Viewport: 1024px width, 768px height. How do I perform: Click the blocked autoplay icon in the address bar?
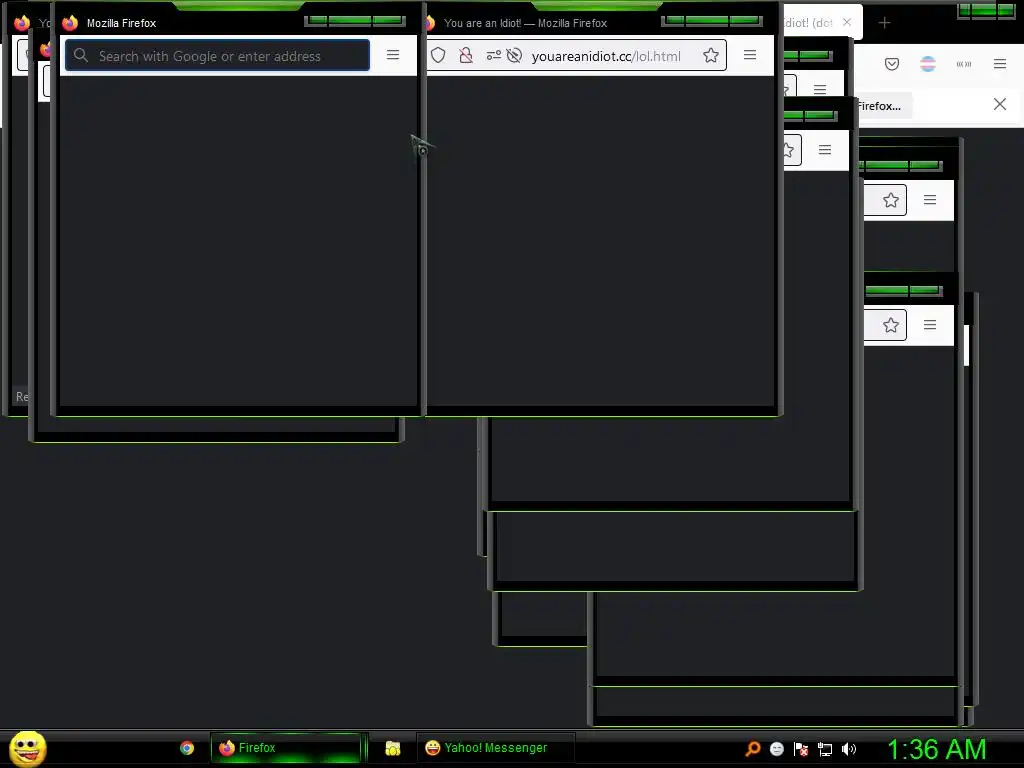pos(515,56)
